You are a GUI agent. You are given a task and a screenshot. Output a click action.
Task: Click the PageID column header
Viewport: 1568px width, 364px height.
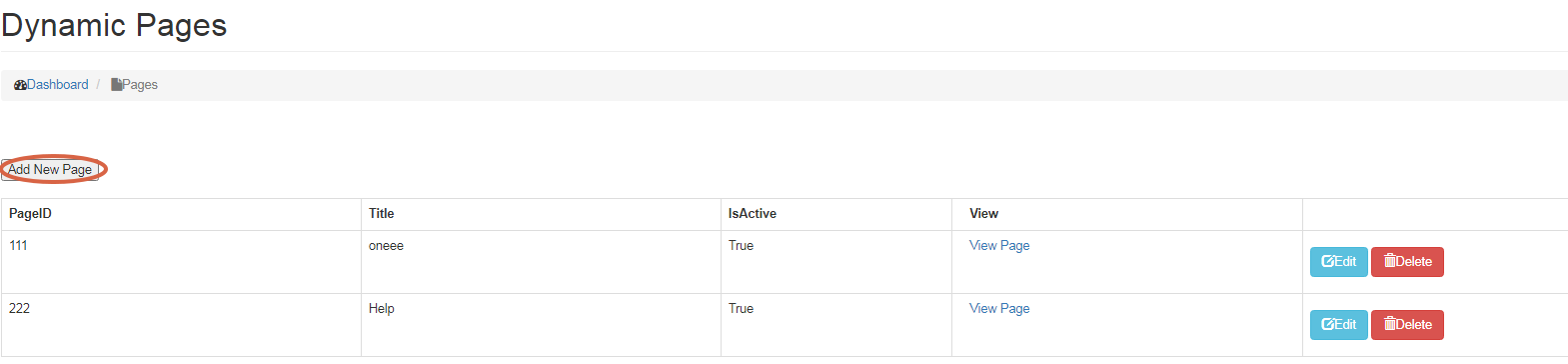30,213
